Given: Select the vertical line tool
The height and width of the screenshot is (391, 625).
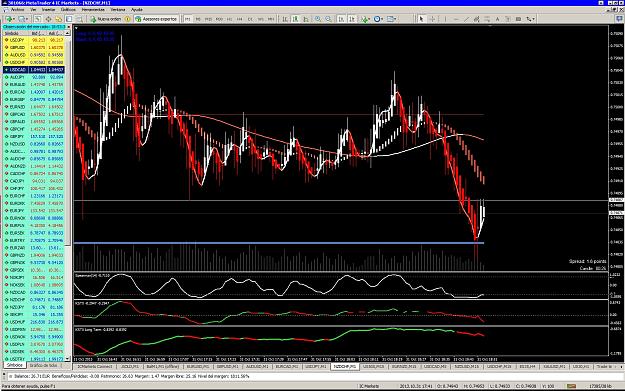Looking at the screenshot, I should coord(445,19).
